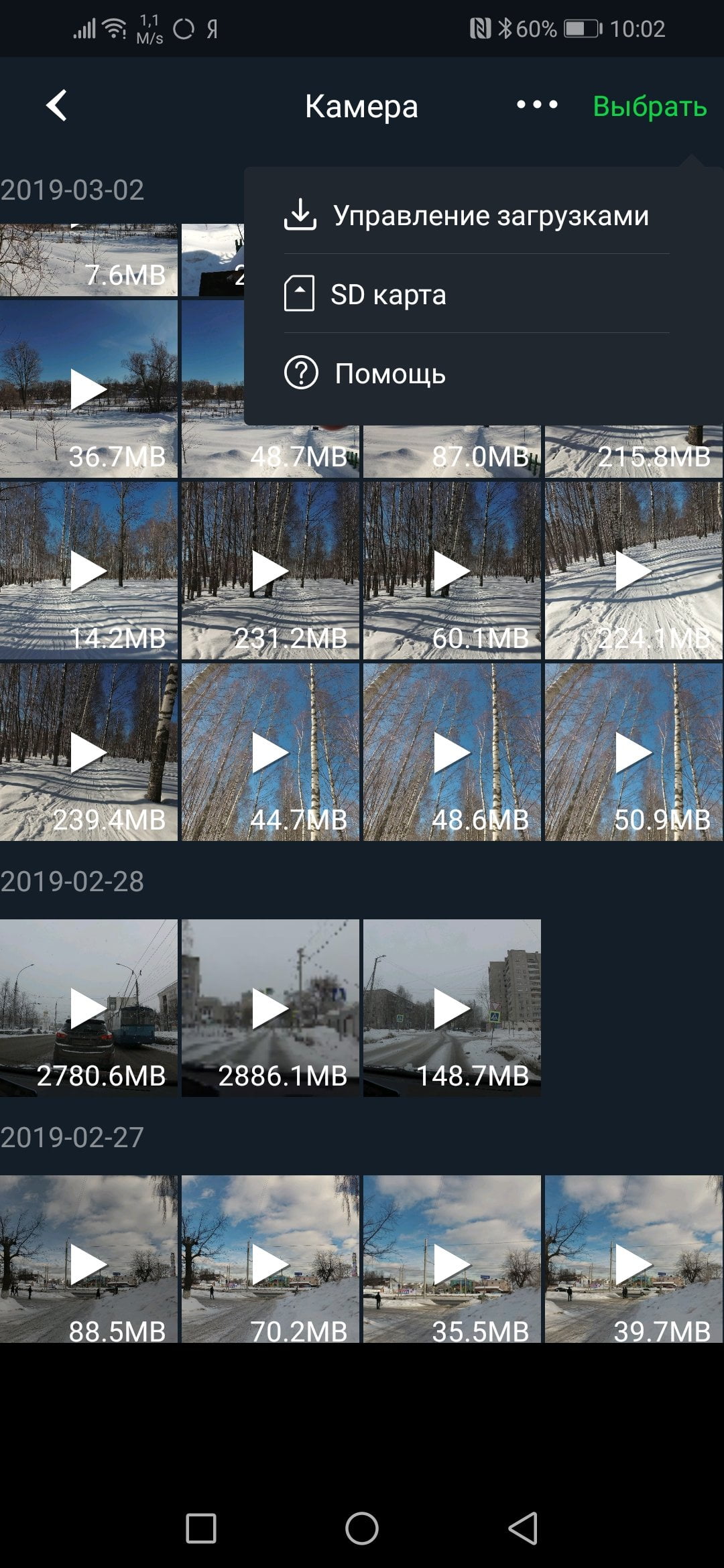Click the SD card icon
Screen dimensions: 724x1568
coord(299,294)
